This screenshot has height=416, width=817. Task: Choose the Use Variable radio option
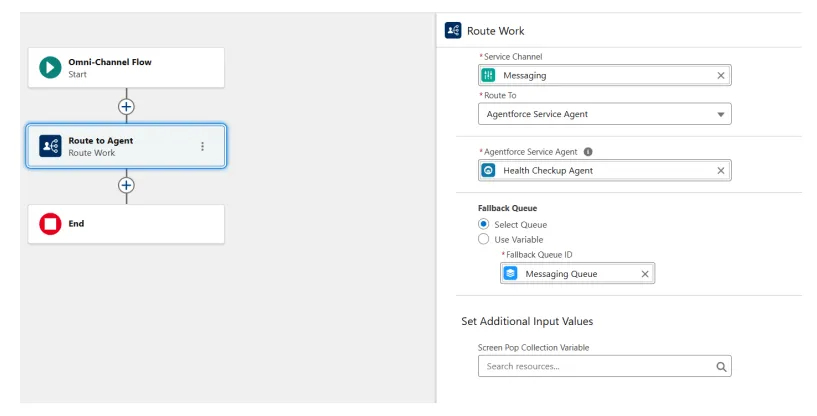[x=484, y=240]
